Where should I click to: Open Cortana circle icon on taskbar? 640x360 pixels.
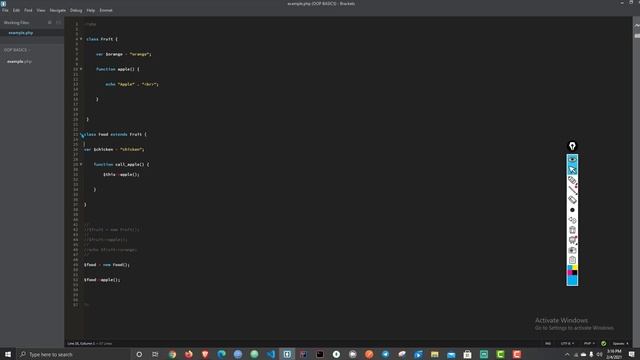pos(139,354)
